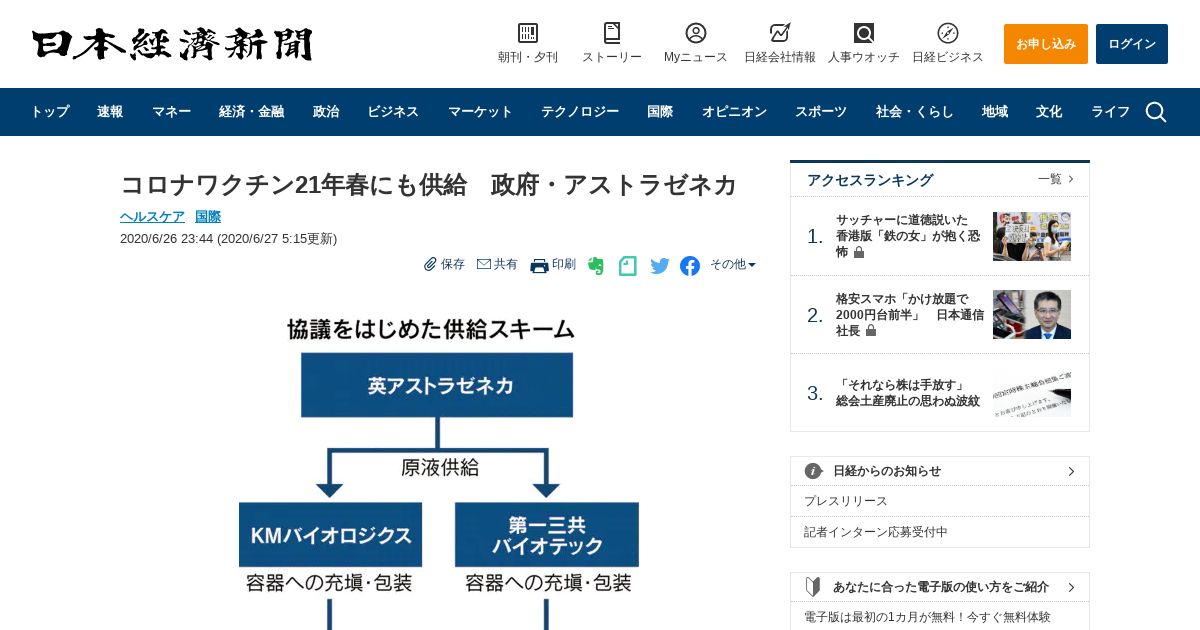Open the Myニュース profile icon
Viewport: 1200px width, 630px height.
tap(696, 33)
